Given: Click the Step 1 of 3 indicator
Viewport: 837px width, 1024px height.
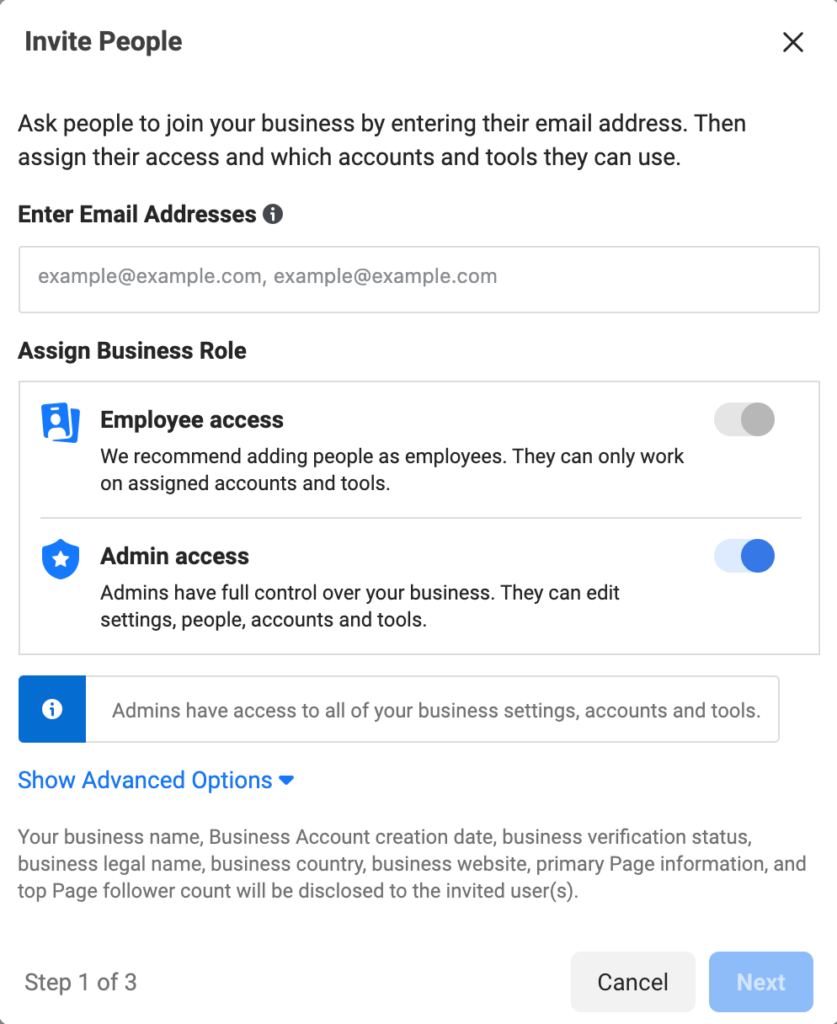Looking at the screenshot, I should tap(81, 982).
